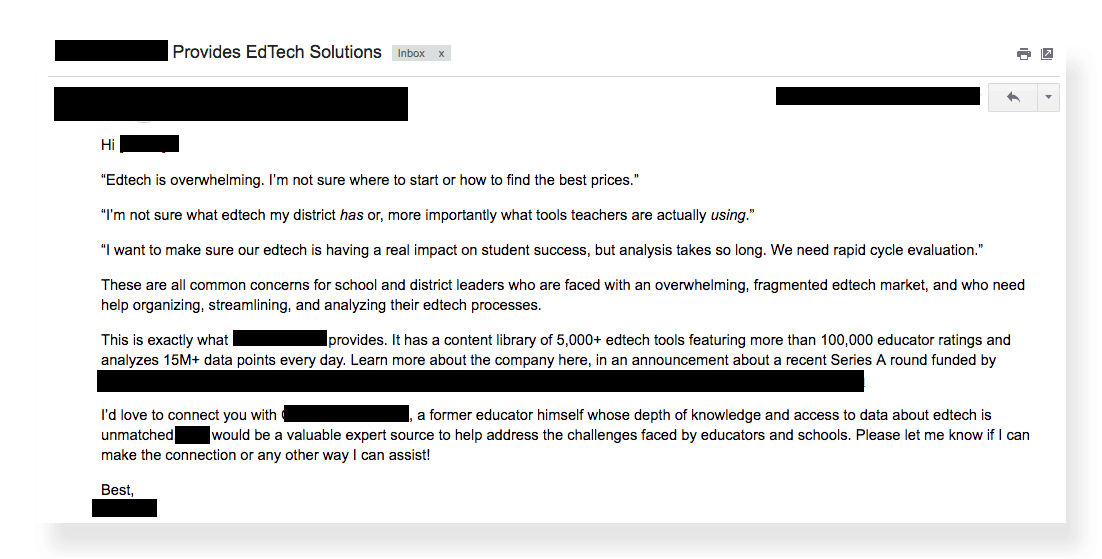
Task: Click the italic word "using" in second quote
Action: coord(727,215)
